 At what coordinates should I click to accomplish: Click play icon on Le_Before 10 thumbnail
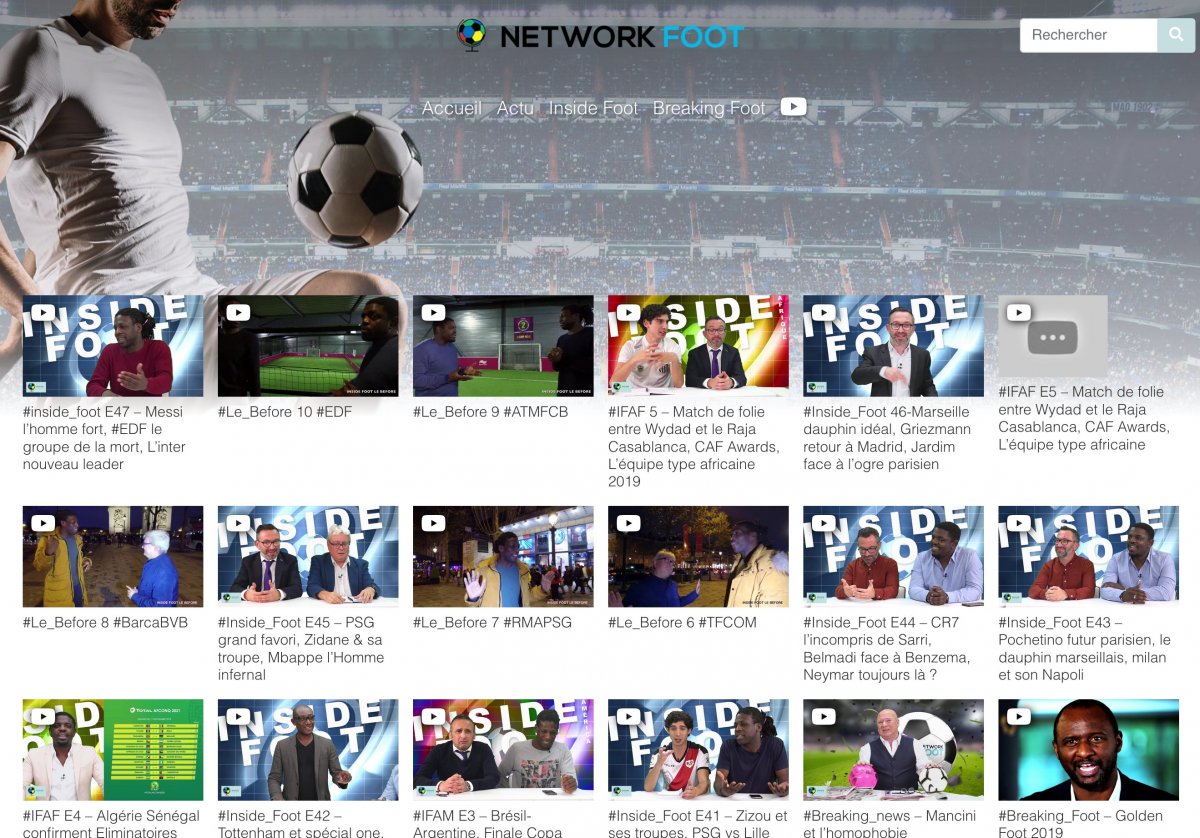[x=238, y=313]
